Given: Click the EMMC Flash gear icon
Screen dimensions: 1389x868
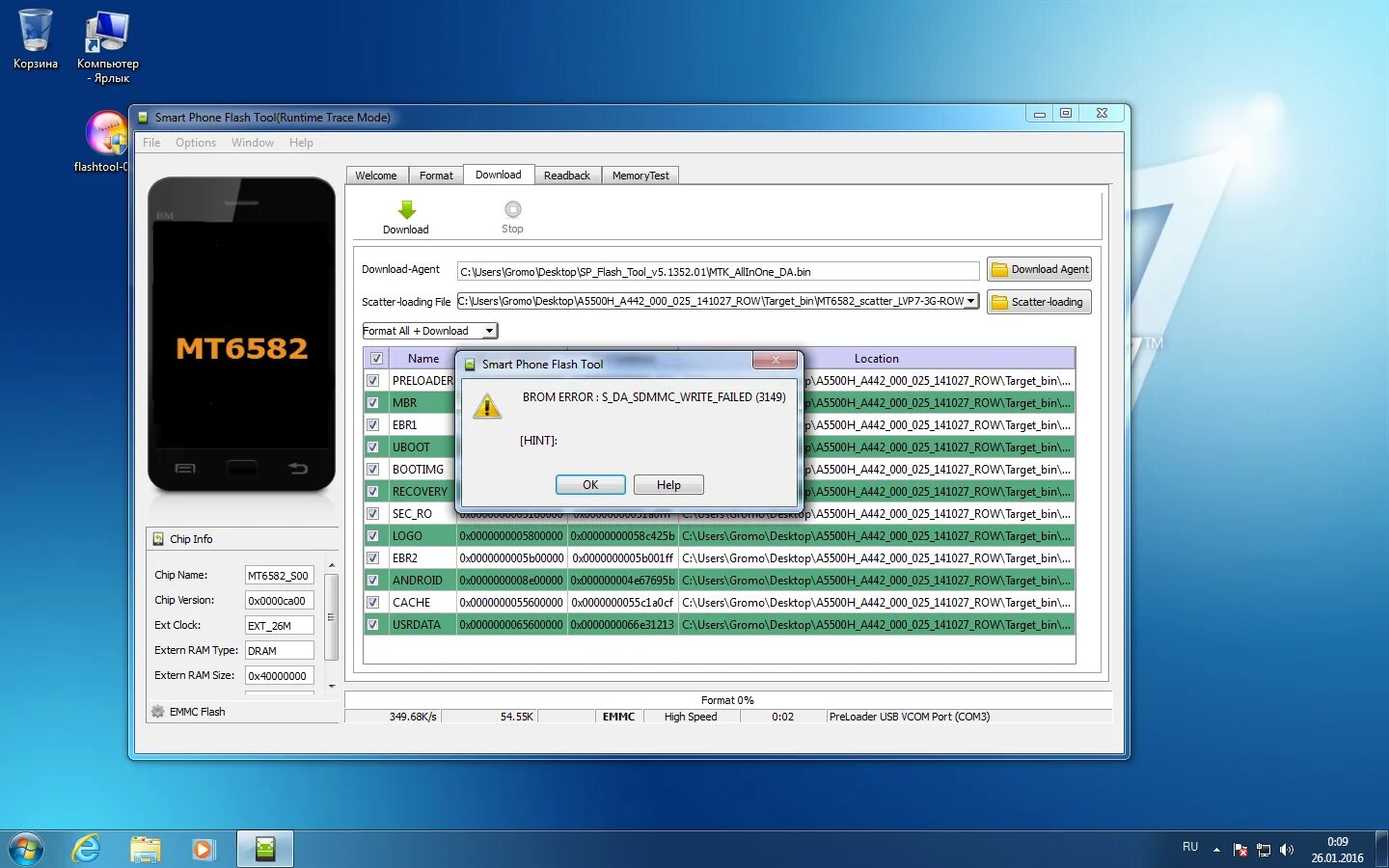Looking at the screenshot, I should [x=158, y=712].
